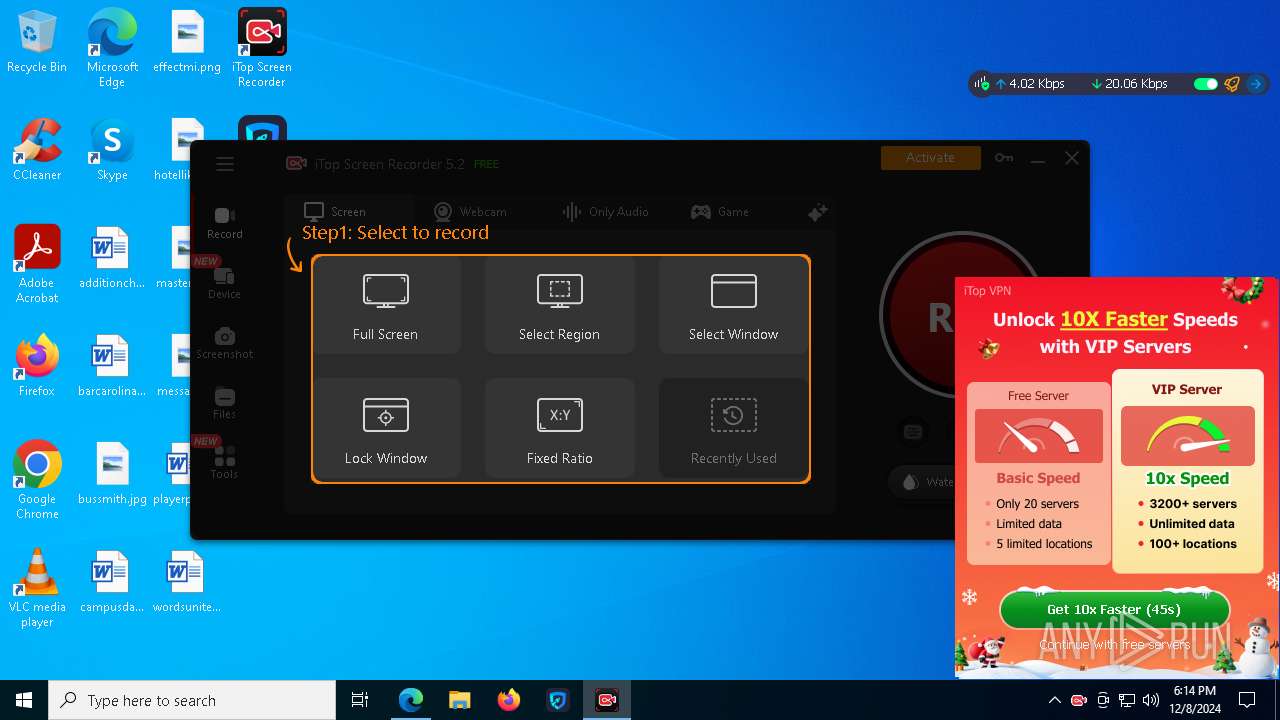
Task: Click the red recorder icon in system tray
Action: [1079, 700]
